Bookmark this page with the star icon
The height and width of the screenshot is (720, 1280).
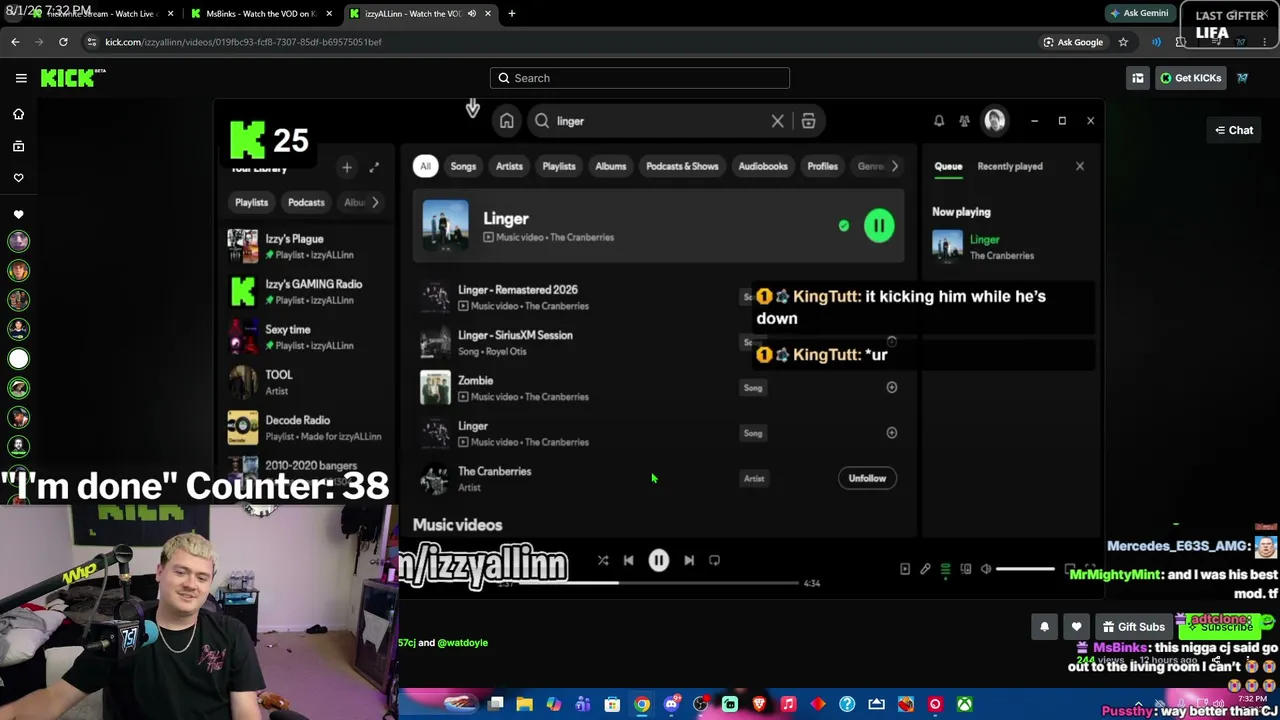[x=1123, y=42]
